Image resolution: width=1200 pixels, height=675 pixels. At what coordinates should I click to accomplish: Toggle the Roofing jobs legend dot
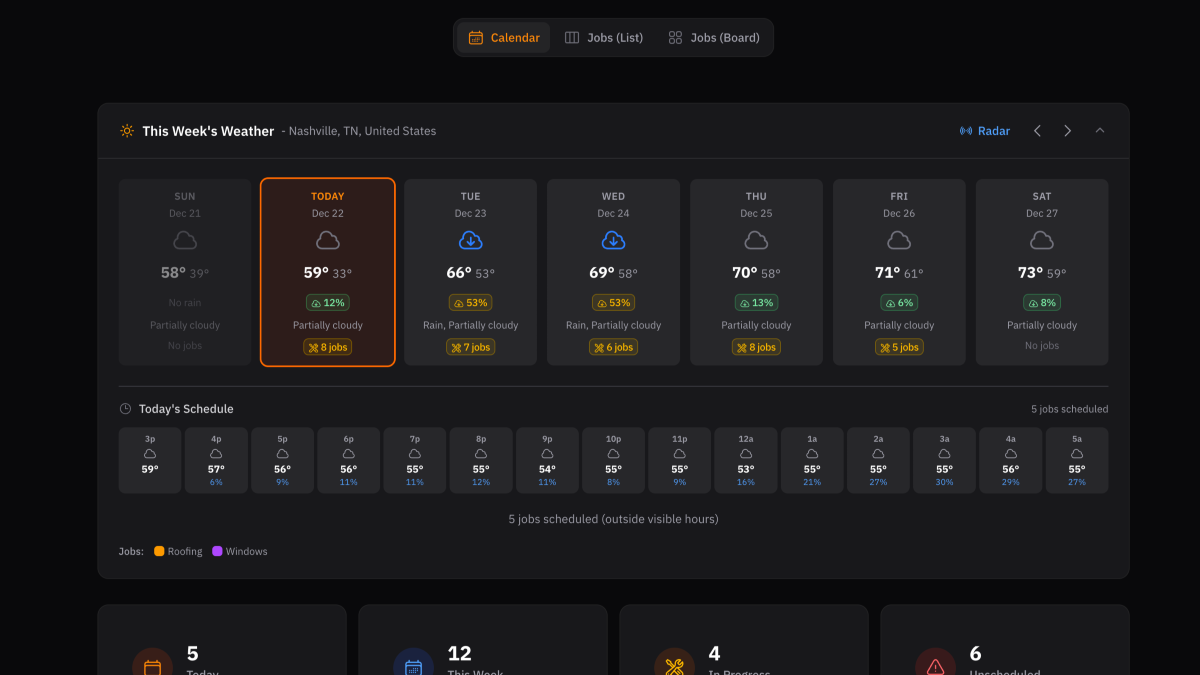[x=160, y=551]
